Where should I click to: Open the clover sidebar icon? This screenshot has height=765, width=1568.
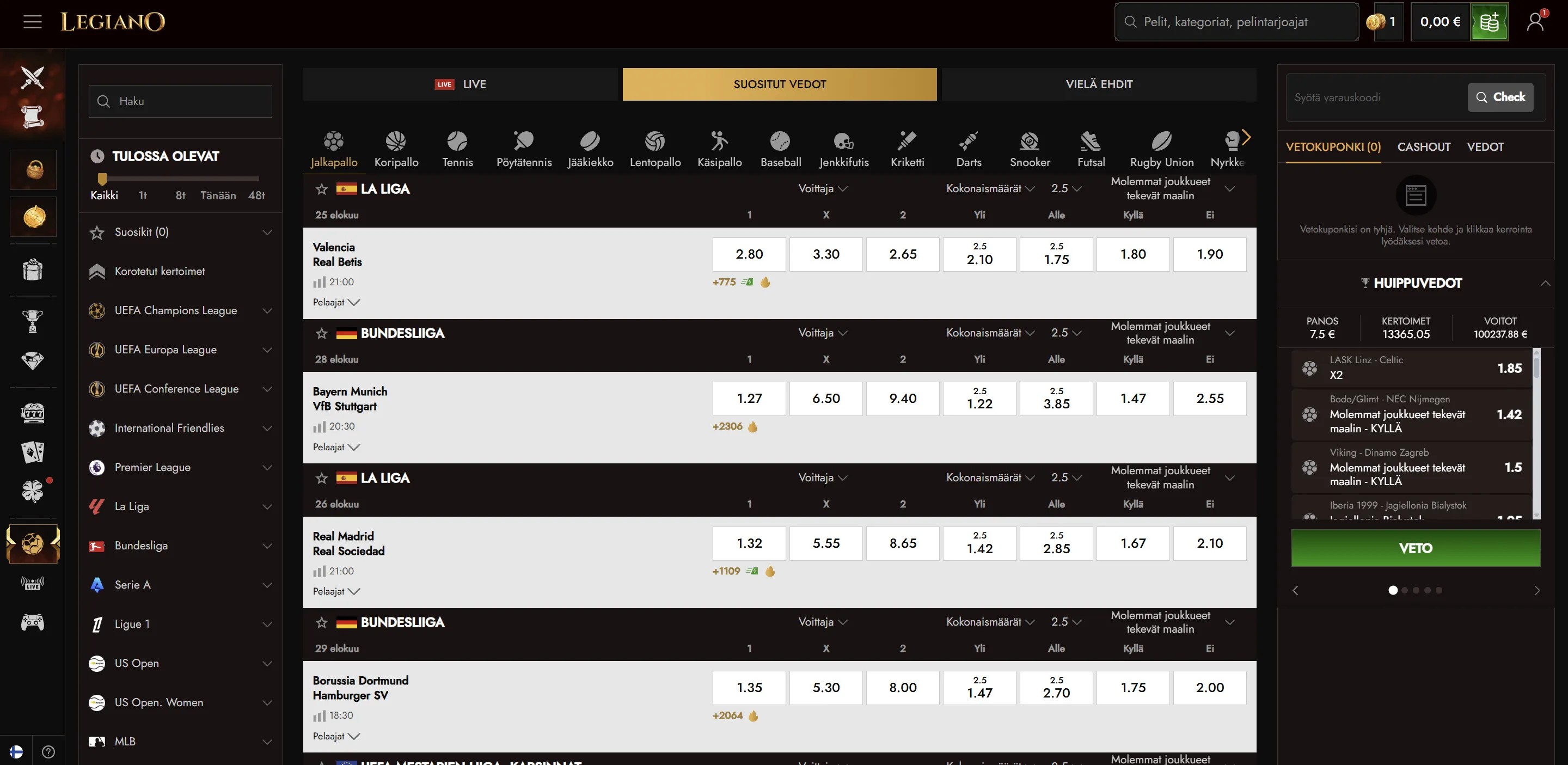pyautogui.click(x=32, y=491)
